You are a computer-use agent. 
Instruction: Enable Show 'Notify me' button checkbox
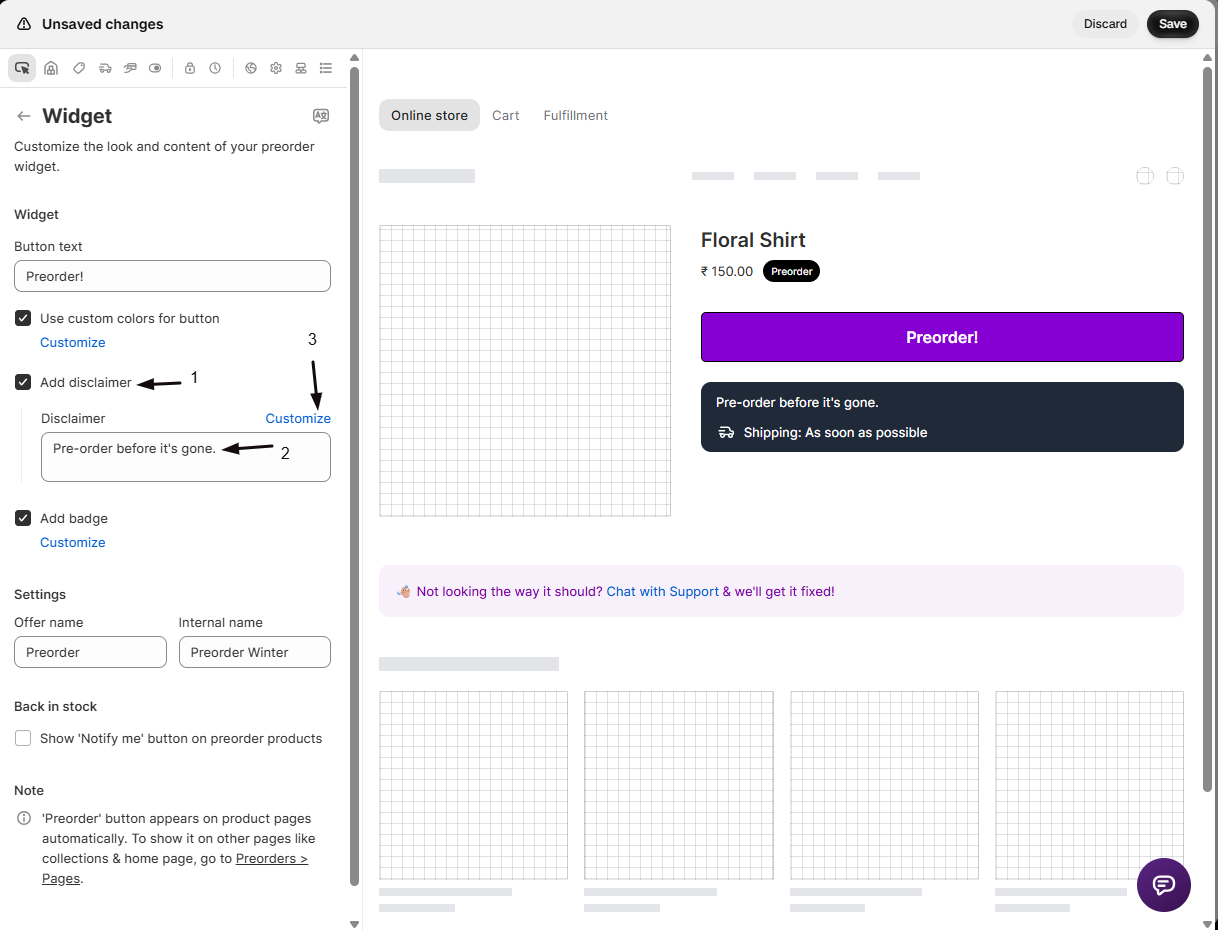23,738
